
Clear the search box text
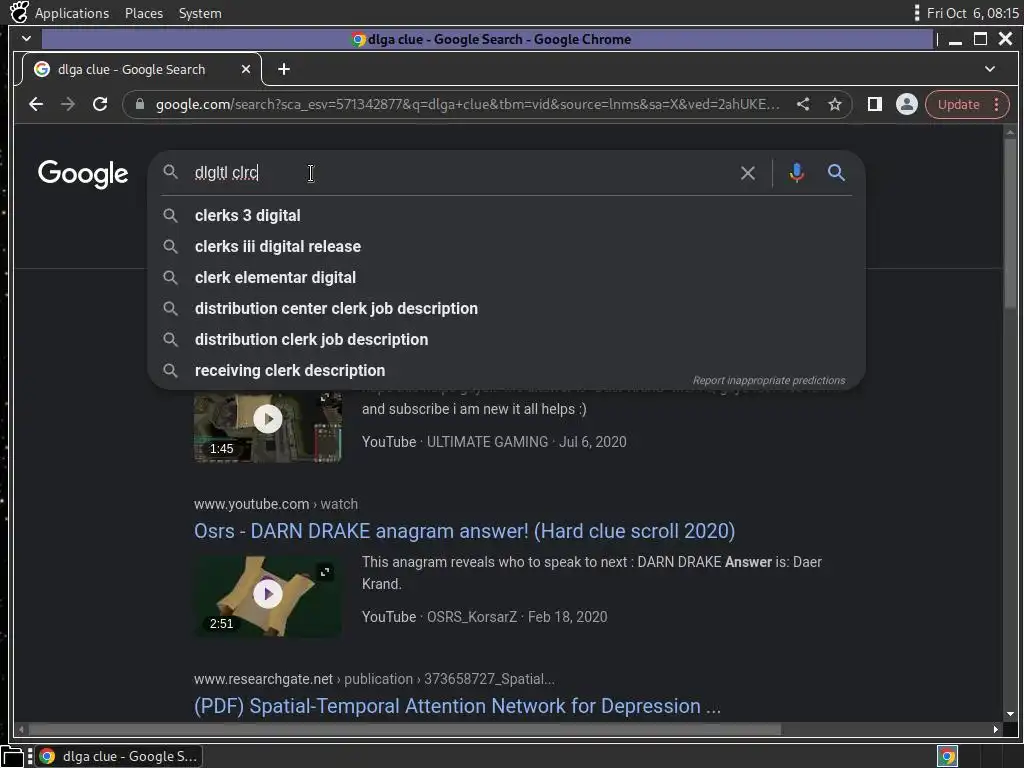click(x=748, y=173)
